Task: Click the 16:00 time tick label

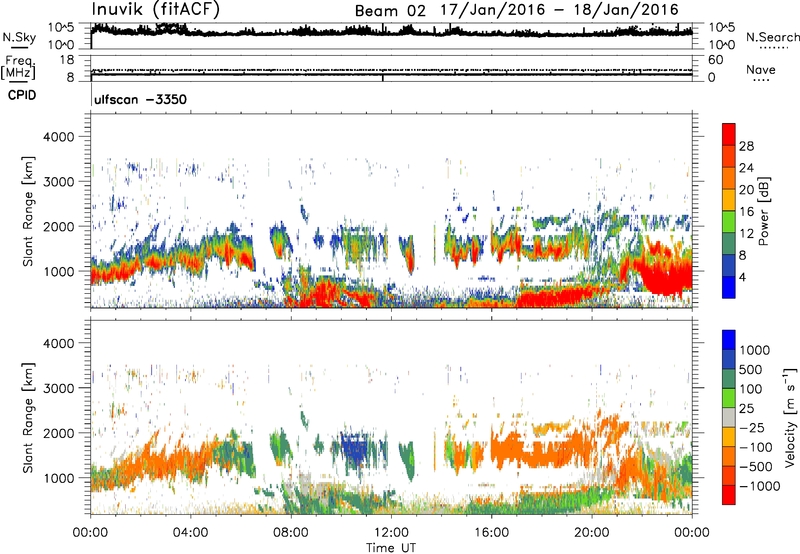Action: pos(491,533)
